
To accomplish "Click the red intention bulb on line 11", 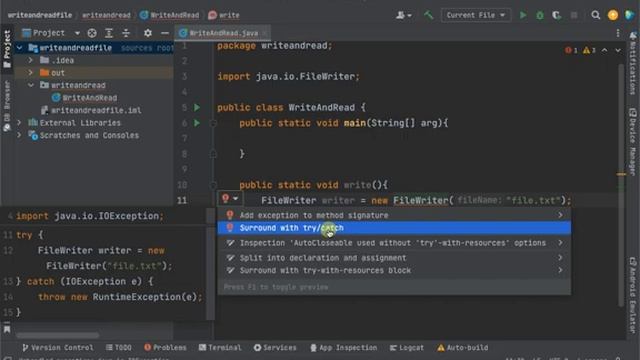I will click(x=226, y=199).
